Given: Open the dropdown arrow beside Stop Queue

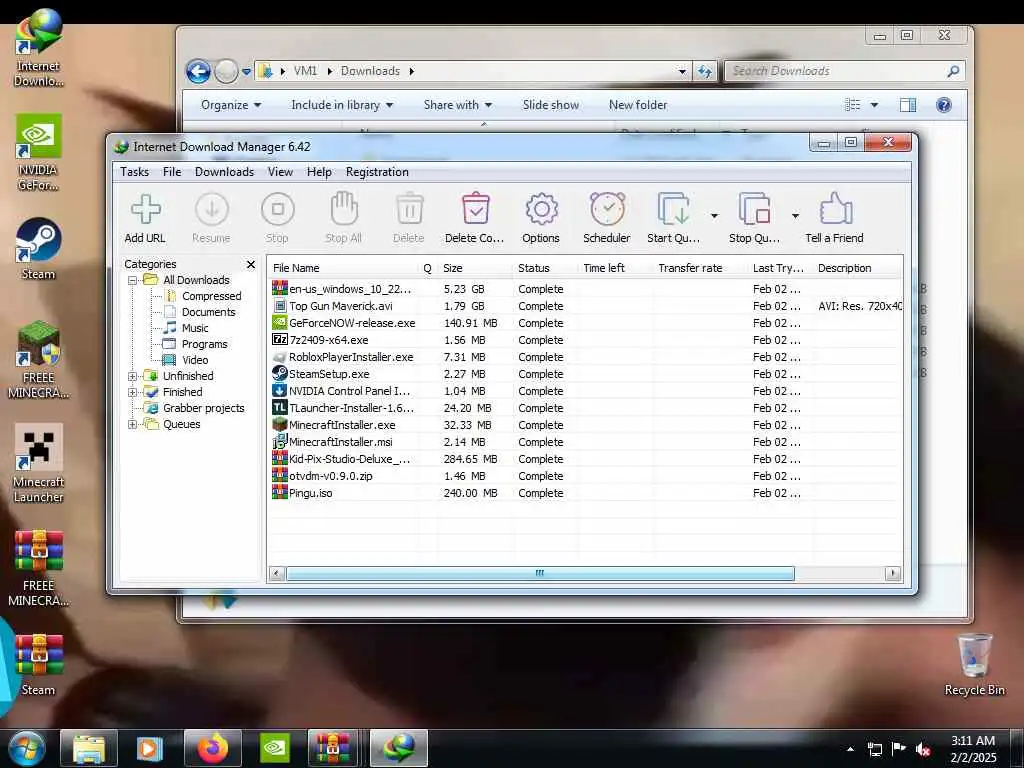Looking at the screenshot, I should coord(795,216).
